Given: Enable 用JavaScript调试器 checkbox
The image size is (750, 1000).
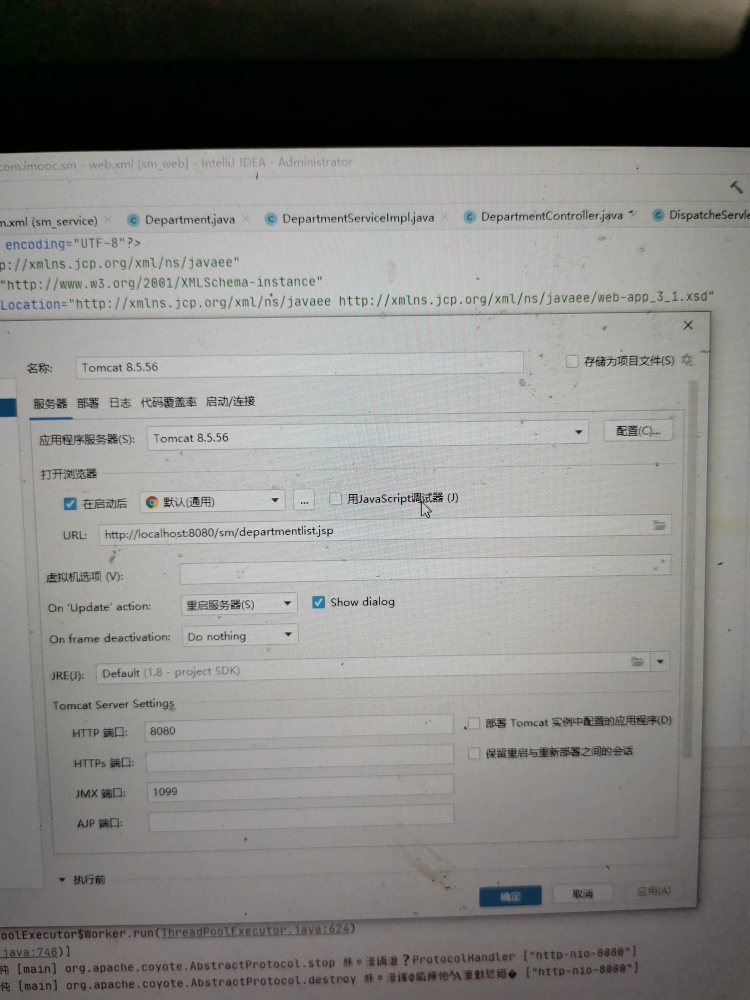Looking at the screenshot, I should (335, 499).
